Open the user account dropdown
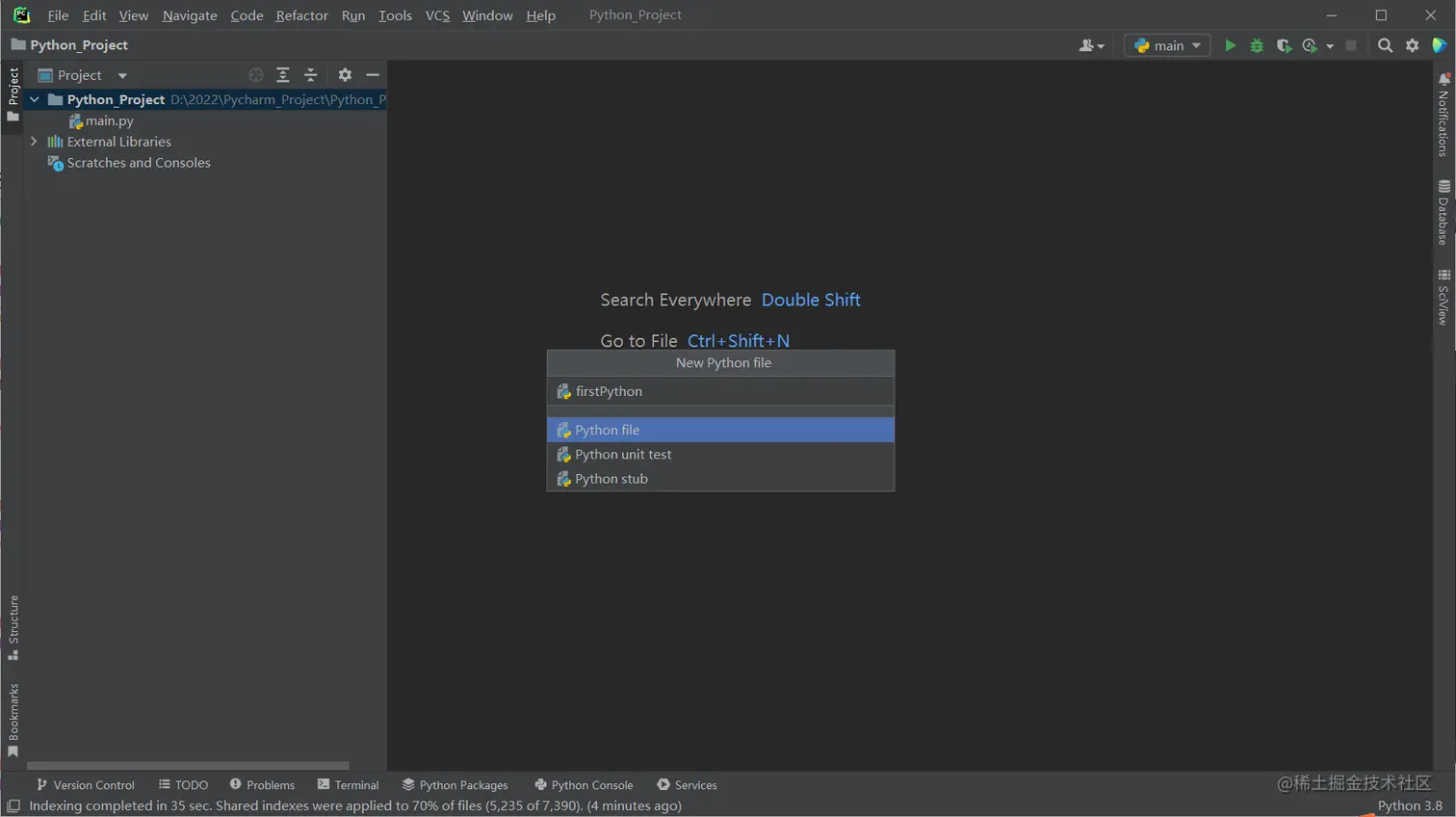This screenshot has width=1456, height=817. click(x=1091, y=45)
